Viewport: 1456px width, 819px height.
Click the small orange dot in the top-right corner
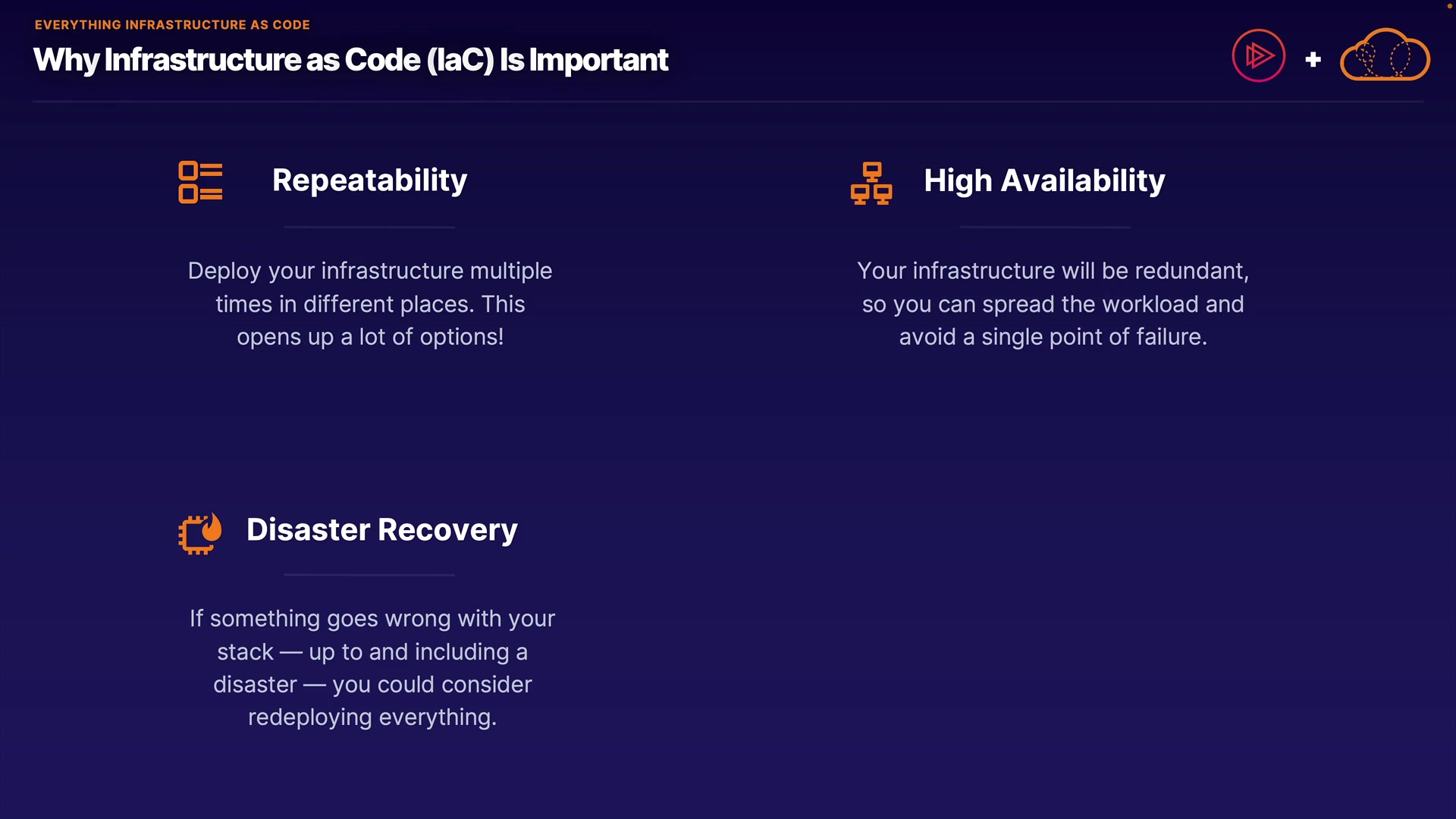[1449, 5]
